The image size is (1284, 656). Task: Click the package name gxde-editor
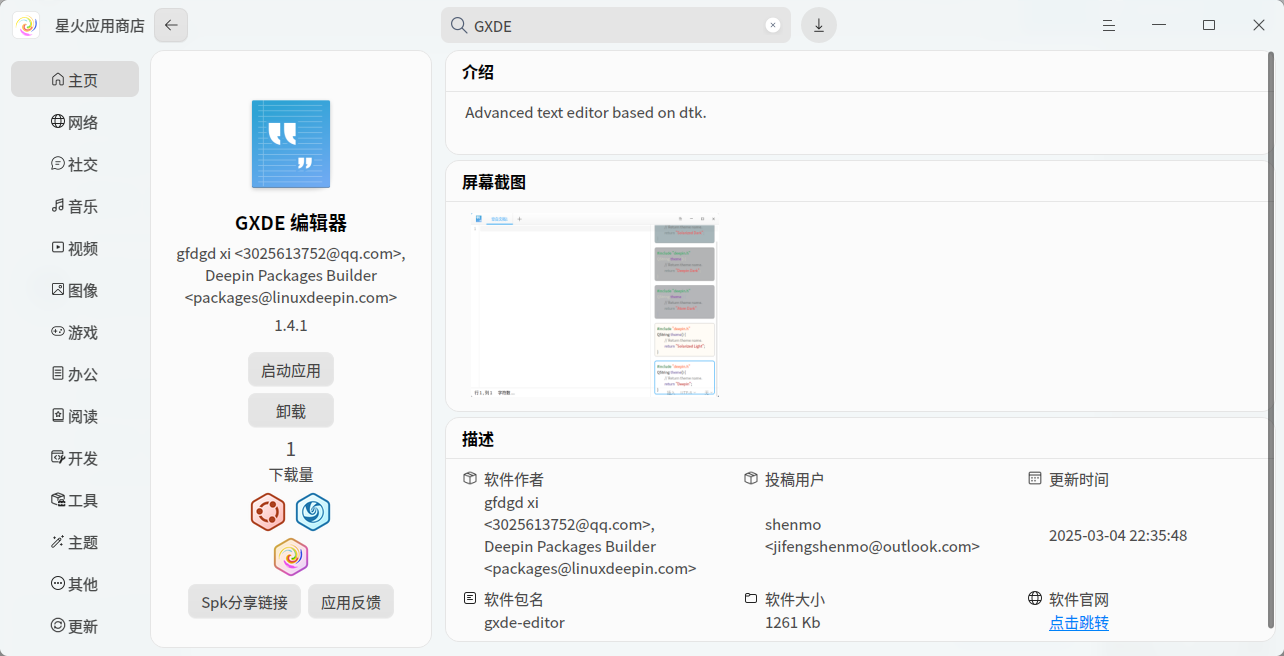coord(525,623)
